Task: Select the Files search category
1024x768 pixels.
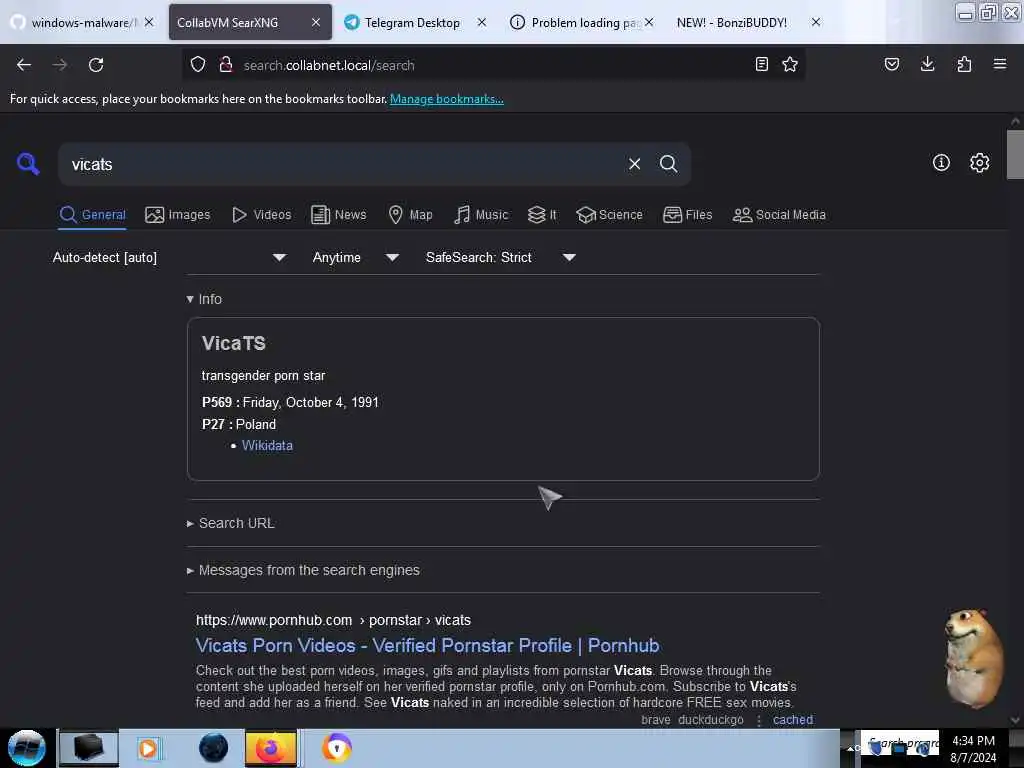Action: click(x=687, y=215)
